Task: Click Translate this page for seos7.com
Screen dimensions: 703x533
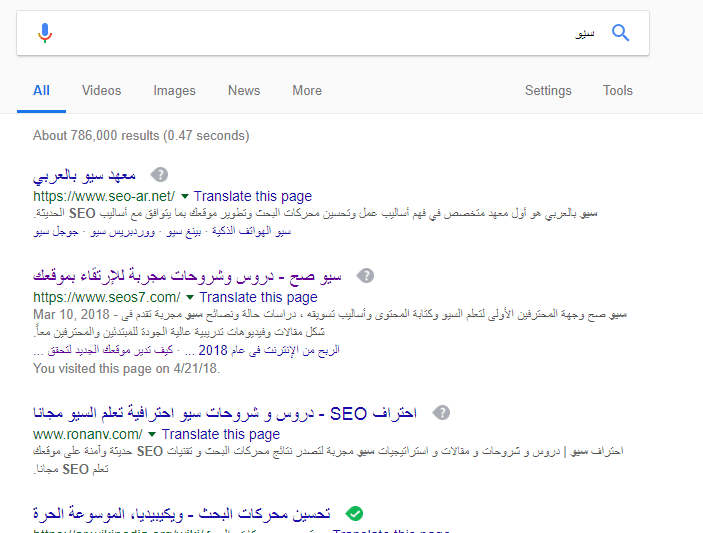Action: click(258, 297)
